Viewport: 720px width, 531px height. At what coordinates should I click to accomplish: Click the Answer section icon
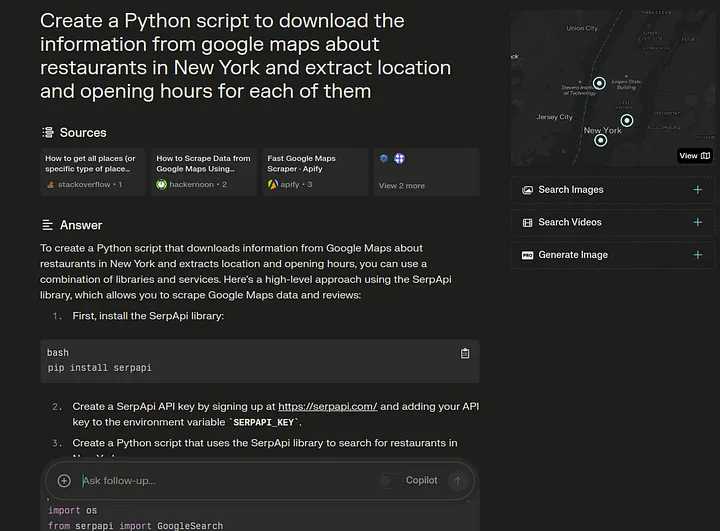click(x=47, y=225)
